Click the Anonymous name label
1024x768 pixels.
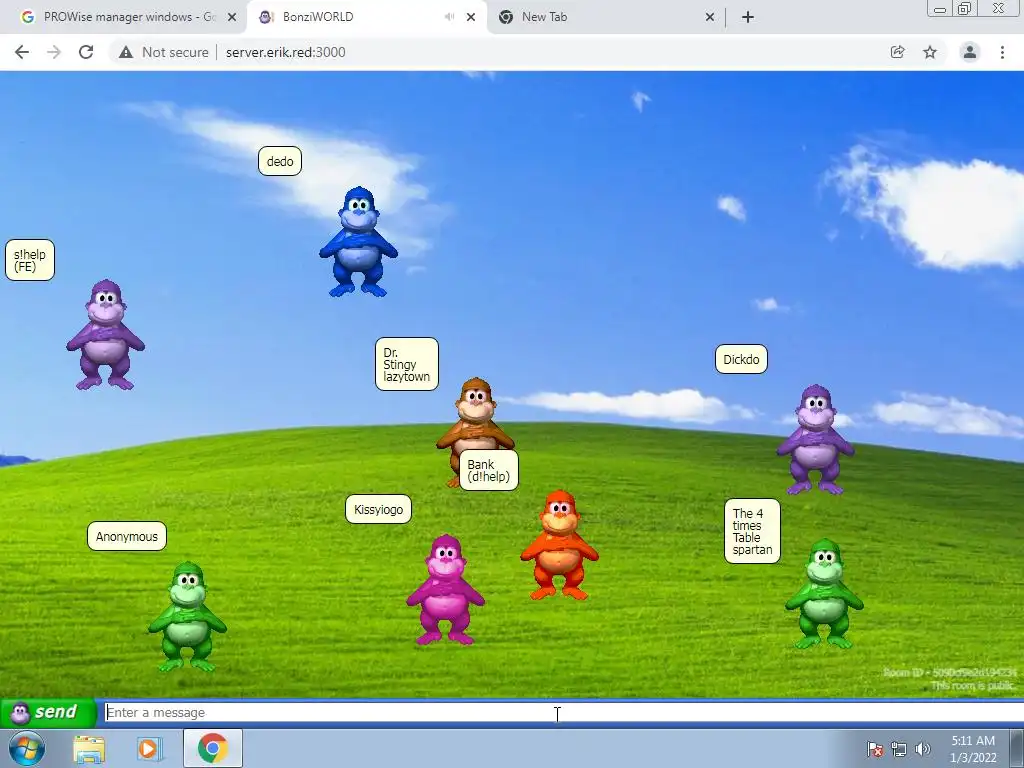[127, 537]
